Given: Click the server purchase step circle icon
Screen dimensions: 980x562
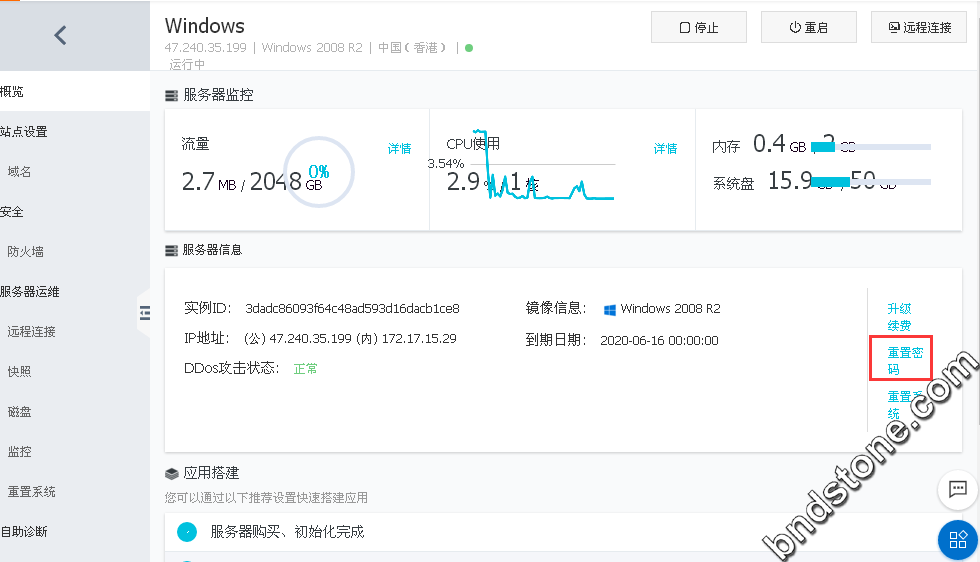Looking at the screenshot, I should 187,532.
